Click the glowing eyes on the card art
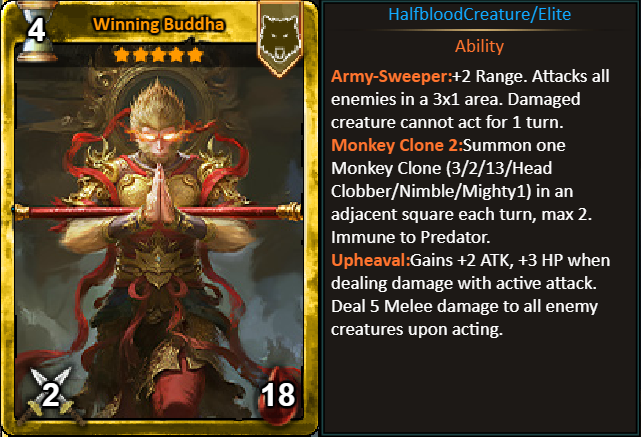The width and height of the screenshot is (641, 437). point(157,136)
